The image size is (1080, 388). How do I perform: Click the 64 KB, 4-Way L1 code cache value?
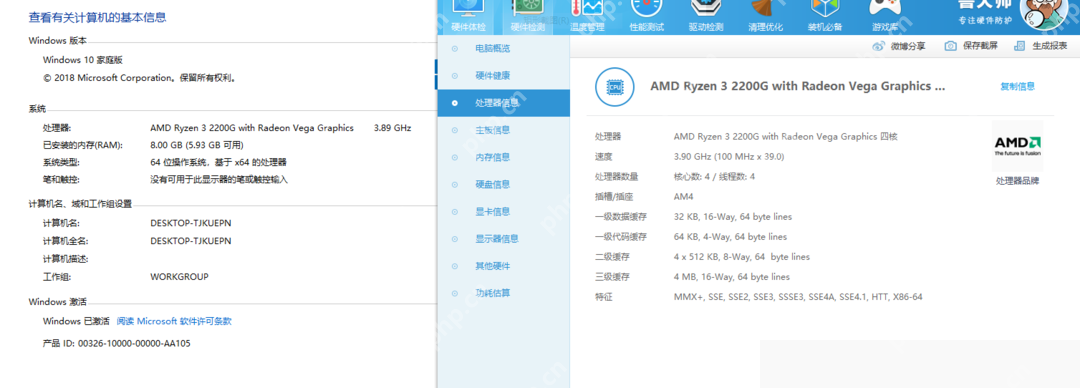coord(730,236)
